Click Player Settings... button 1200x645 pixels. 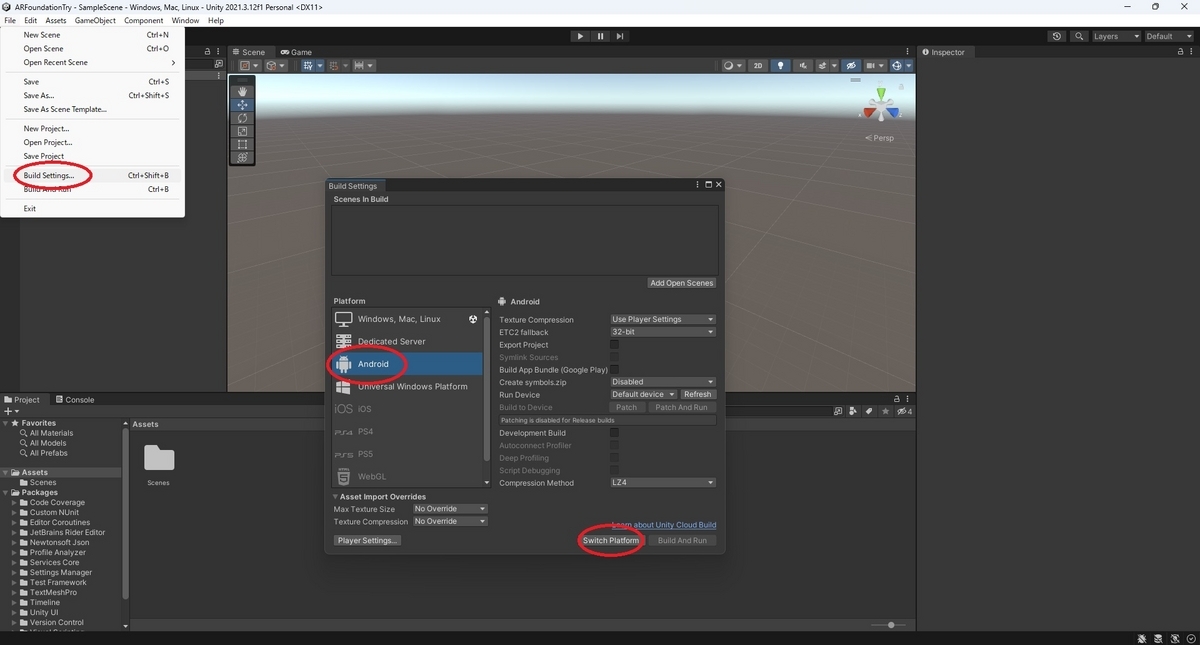pyautogui.click(x=368, y=540)
